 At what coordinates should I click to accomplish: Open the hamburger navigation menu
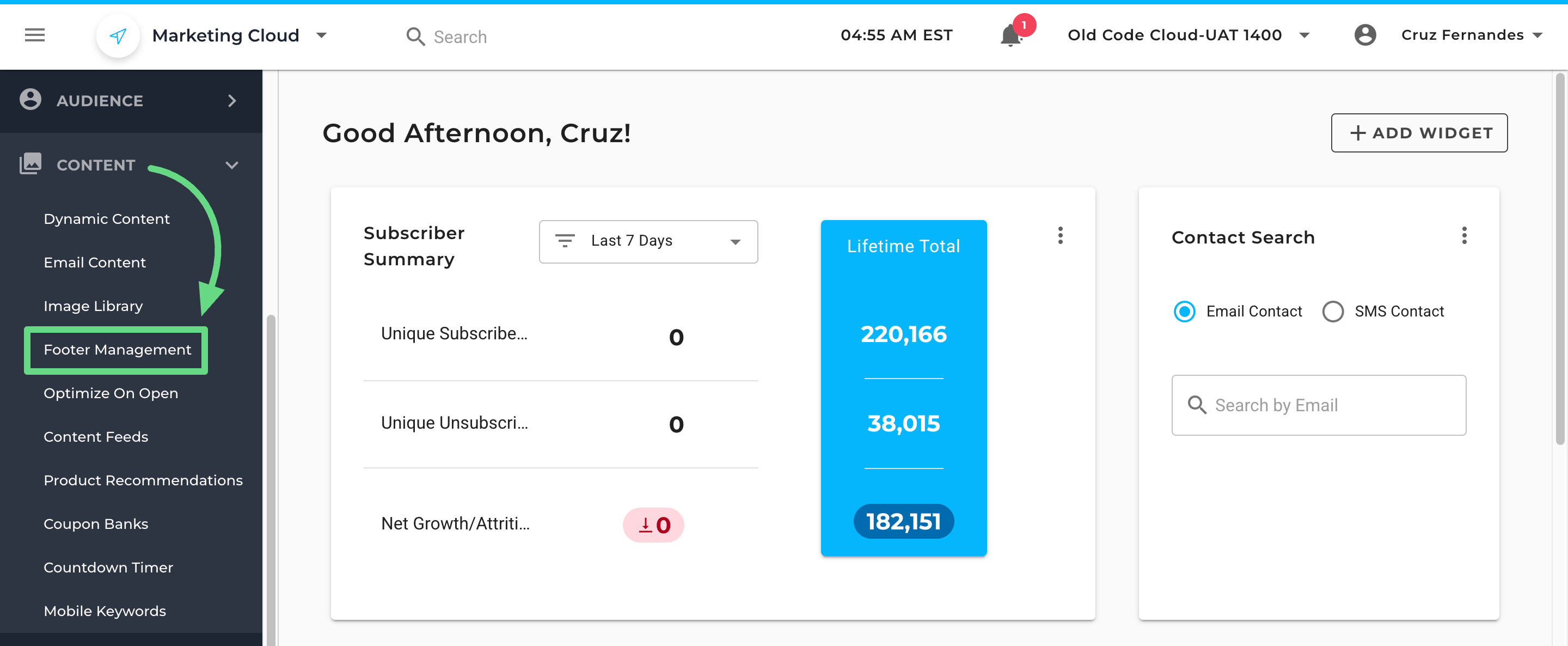[x=34, y=35]
